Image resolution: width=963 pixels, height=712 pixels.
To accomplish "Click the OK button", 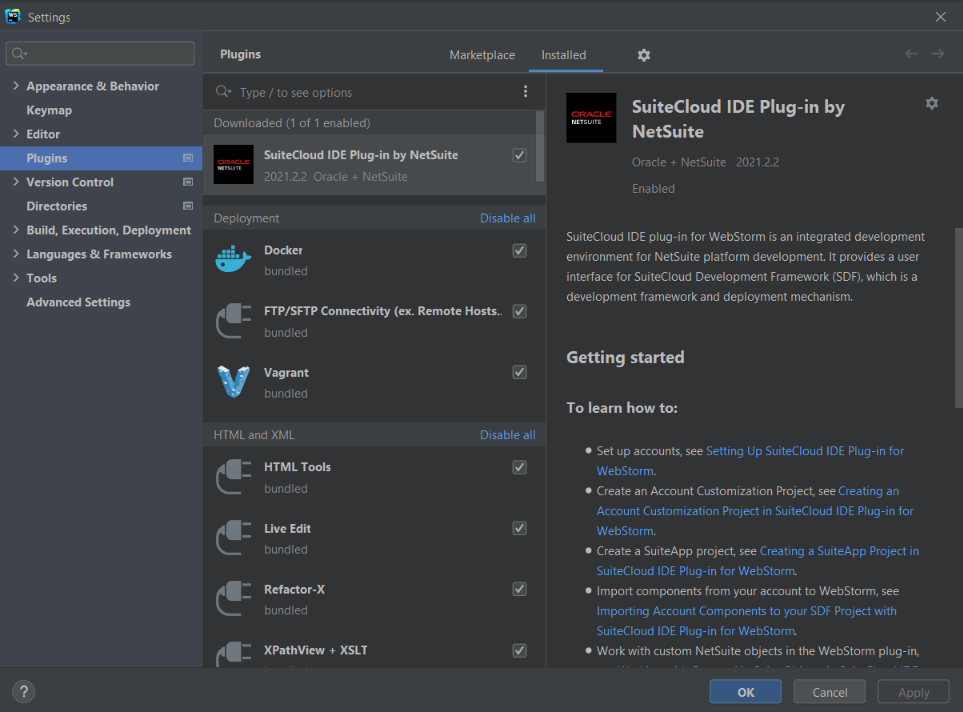I will coord(746,692).
